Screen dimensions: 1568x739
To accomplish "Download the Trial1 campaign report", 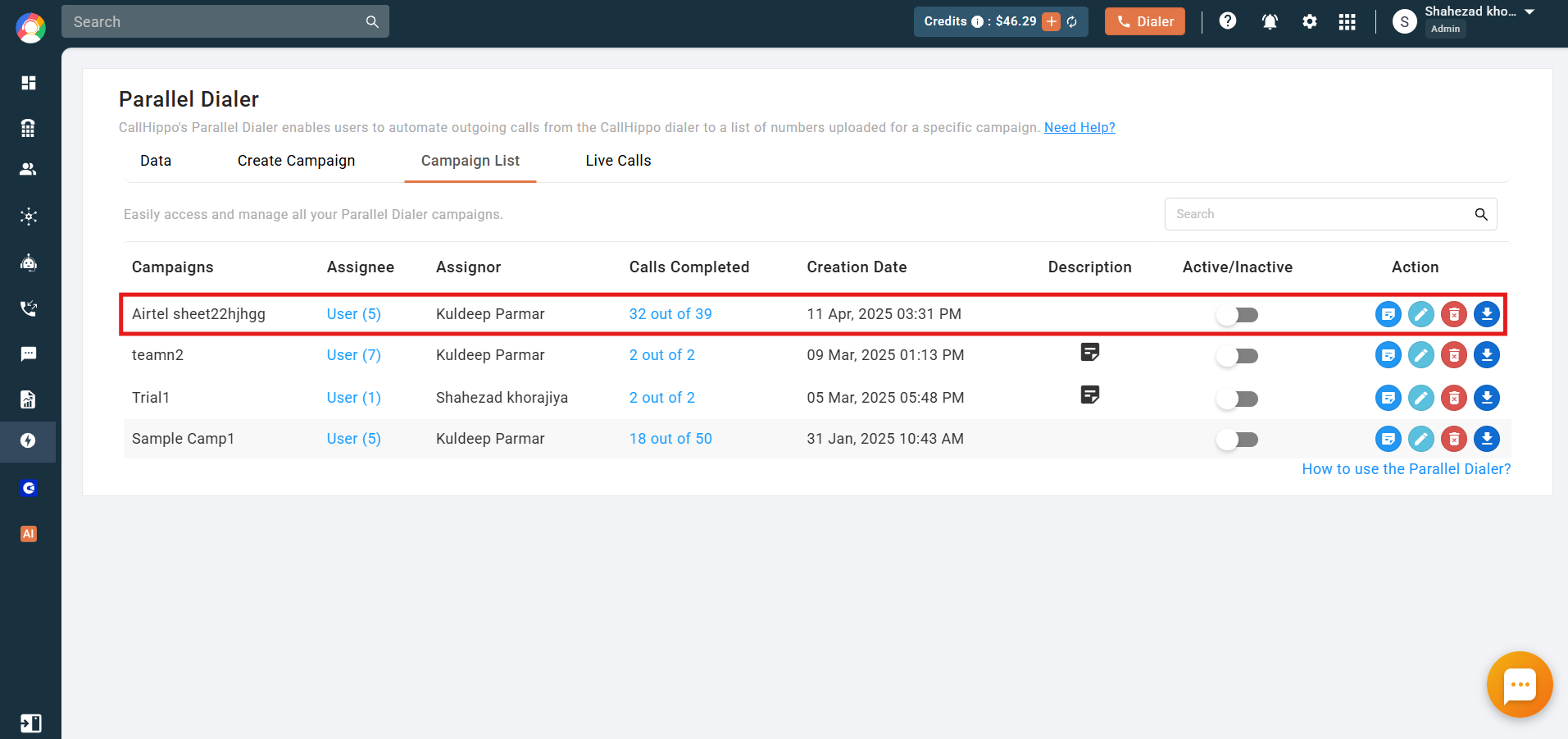I will 1486,398.
